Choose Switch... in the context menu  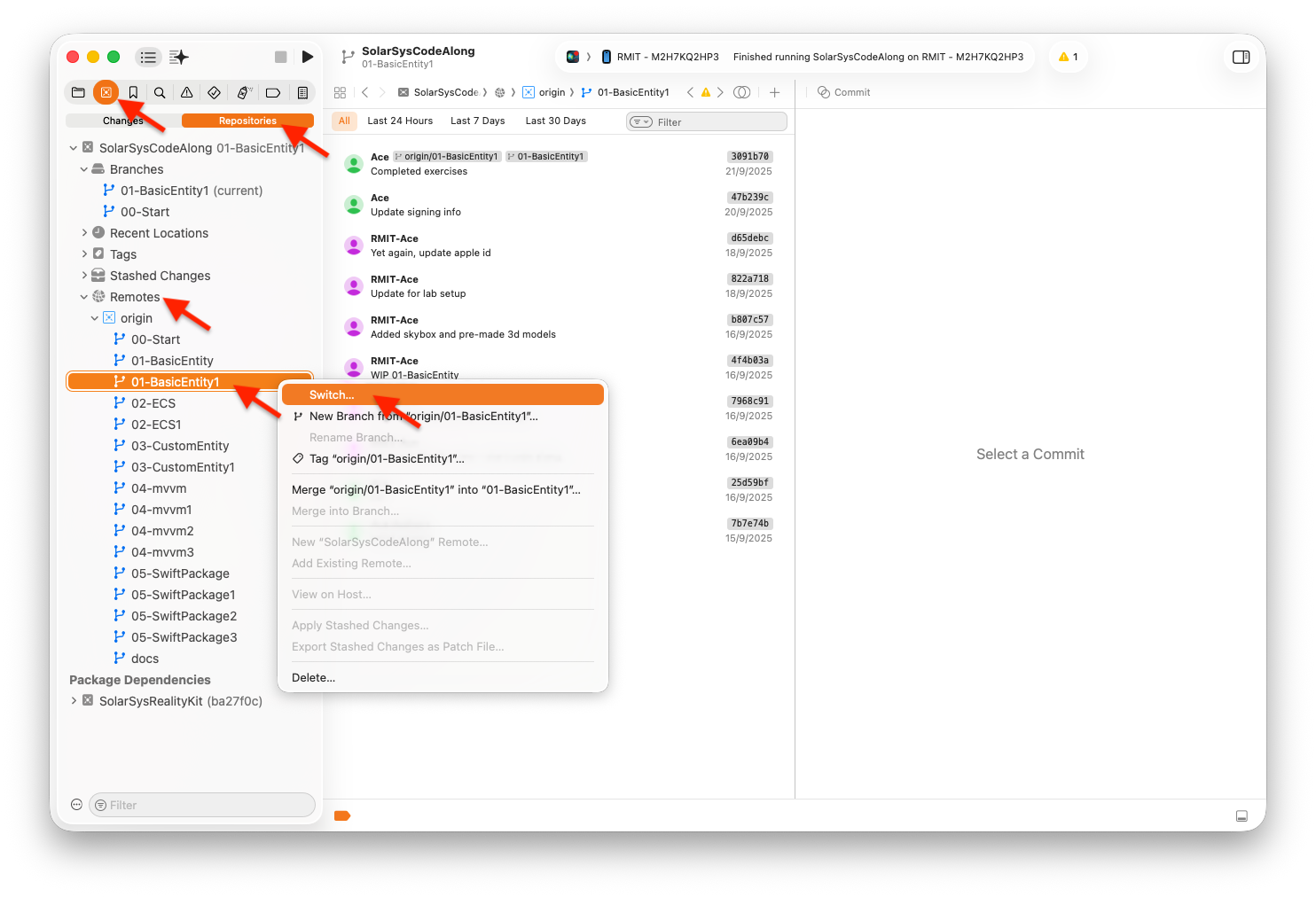[x=332, y=395]
